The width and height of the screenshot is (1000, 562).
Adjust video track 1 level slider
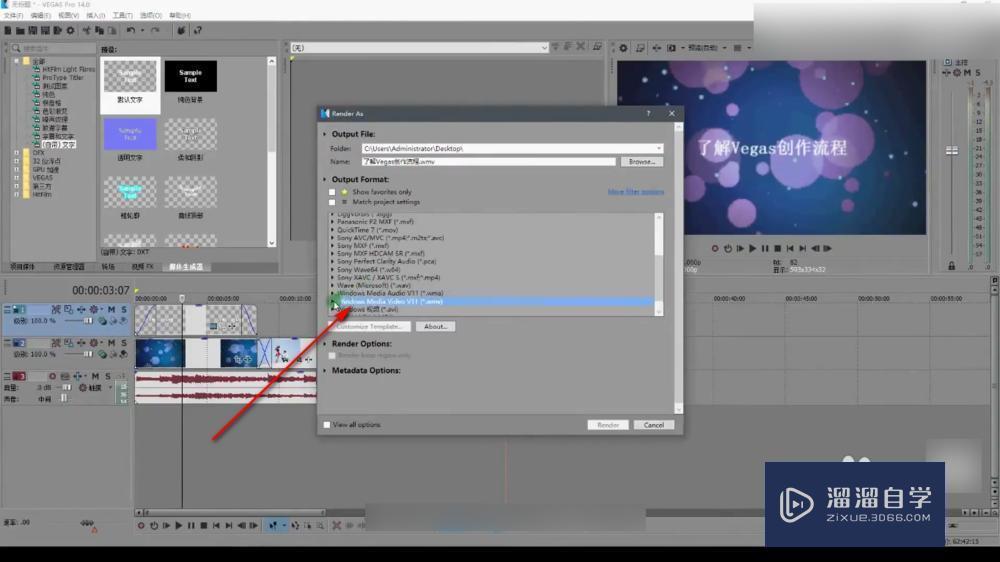[x=88, y=321]
